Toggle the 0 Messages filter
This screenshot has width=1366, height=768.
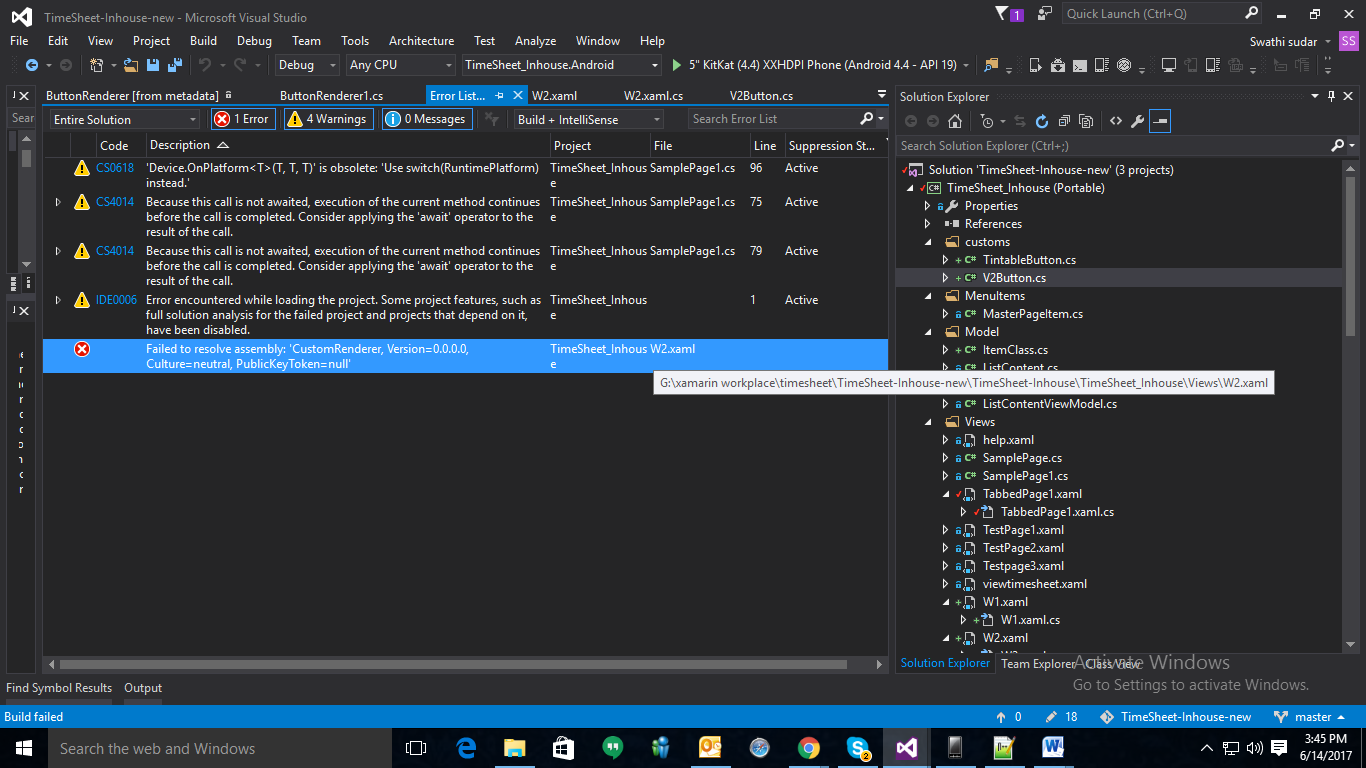coord(426,119)
